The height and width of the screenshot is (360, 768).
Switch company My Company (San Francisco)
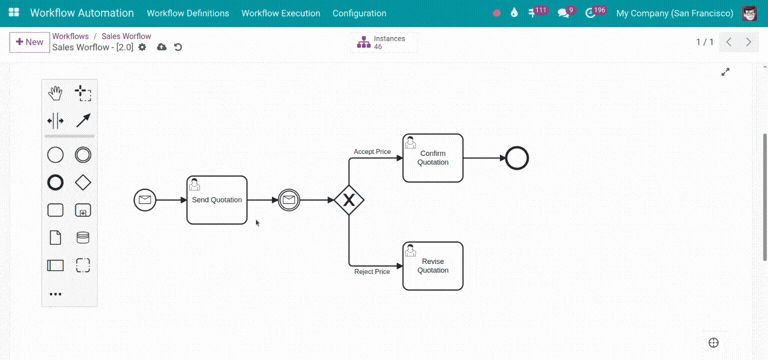(x=674, y=13)
